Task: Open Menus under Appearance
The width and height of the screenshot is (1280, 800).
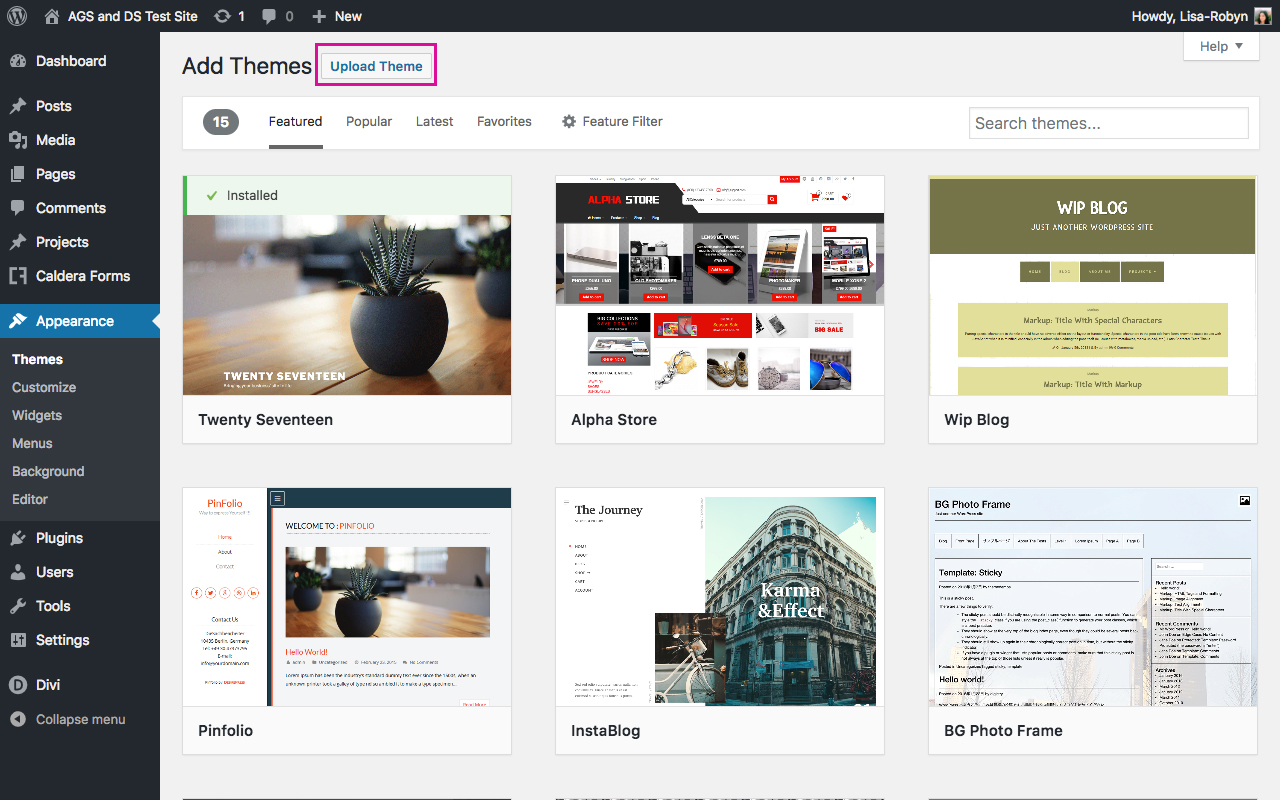Action: pos(32,443)
